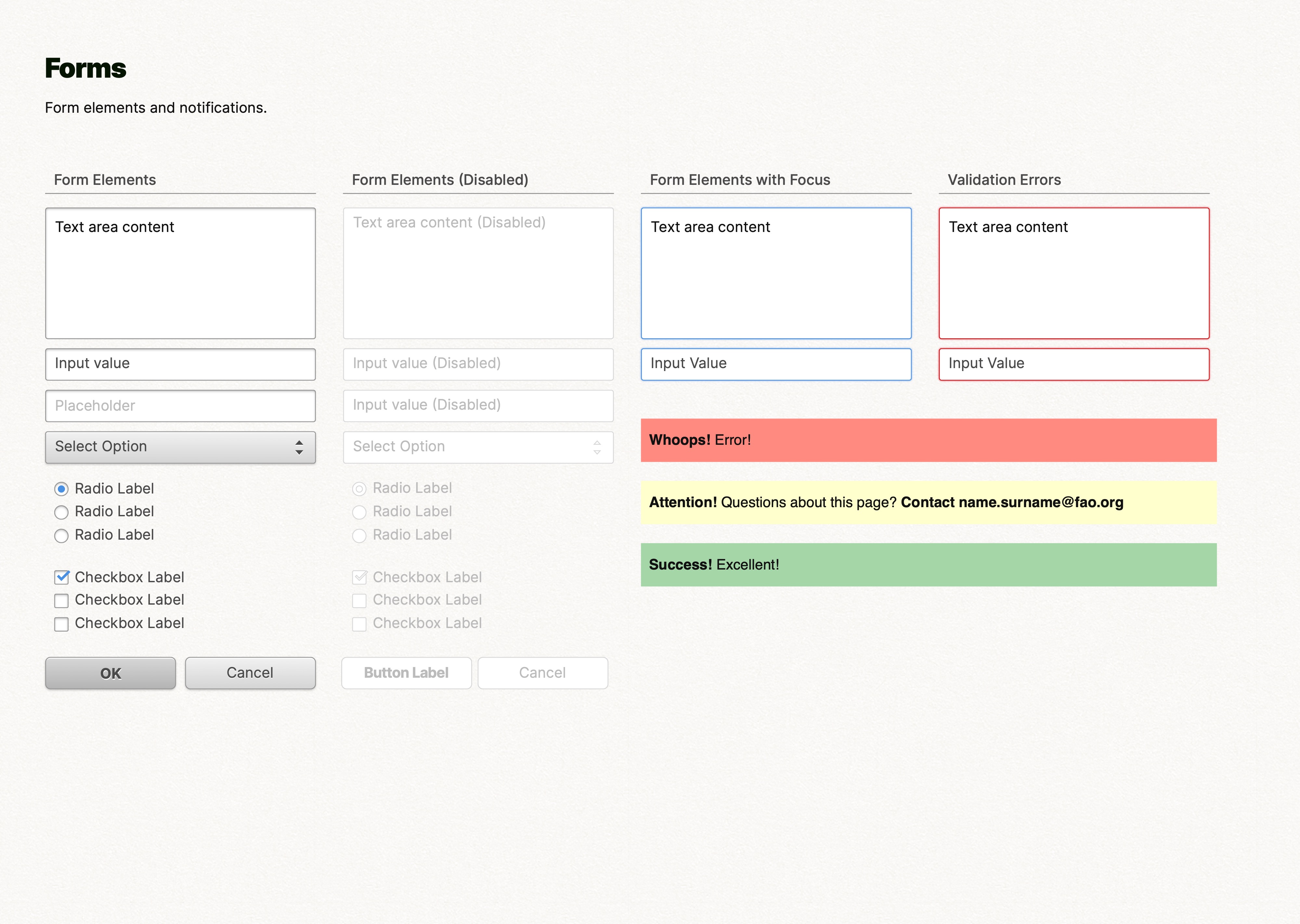Check the third Checkbox Label
The image size is (1300, 924).
point(61,624)
